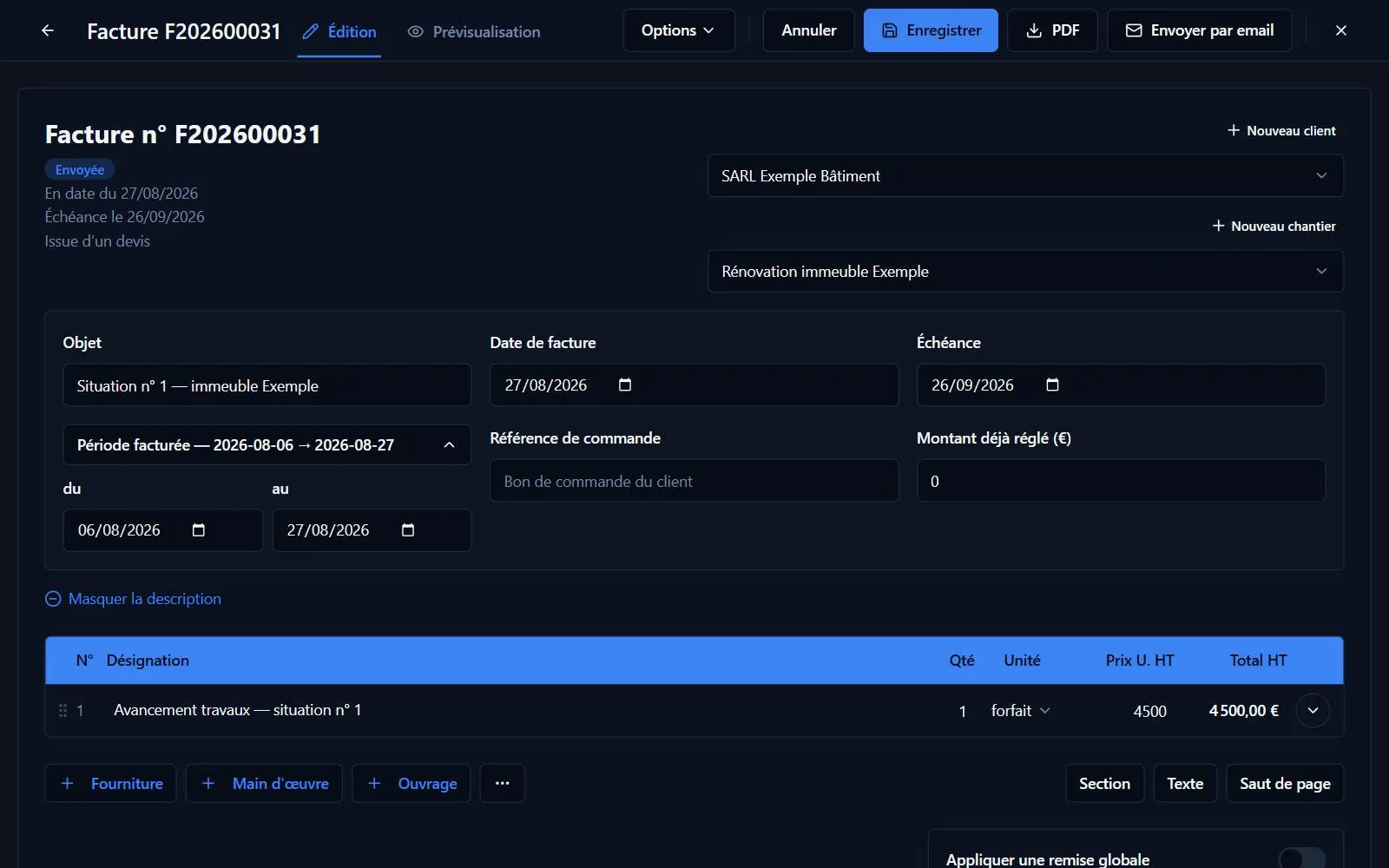Switch to Édition tab
1389x868 pixels.
339,32
